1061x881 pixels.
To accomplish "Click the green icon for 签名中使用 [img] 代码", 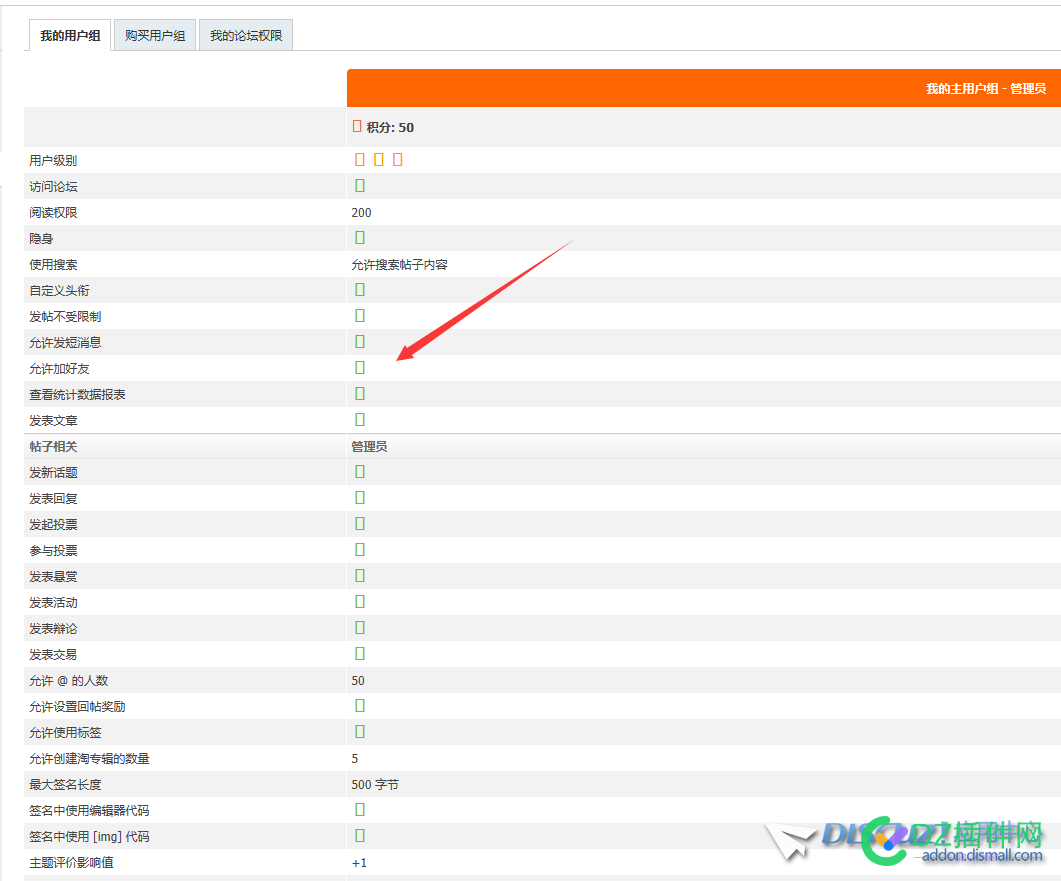I will pyautogui.click(x=360, y=836).
